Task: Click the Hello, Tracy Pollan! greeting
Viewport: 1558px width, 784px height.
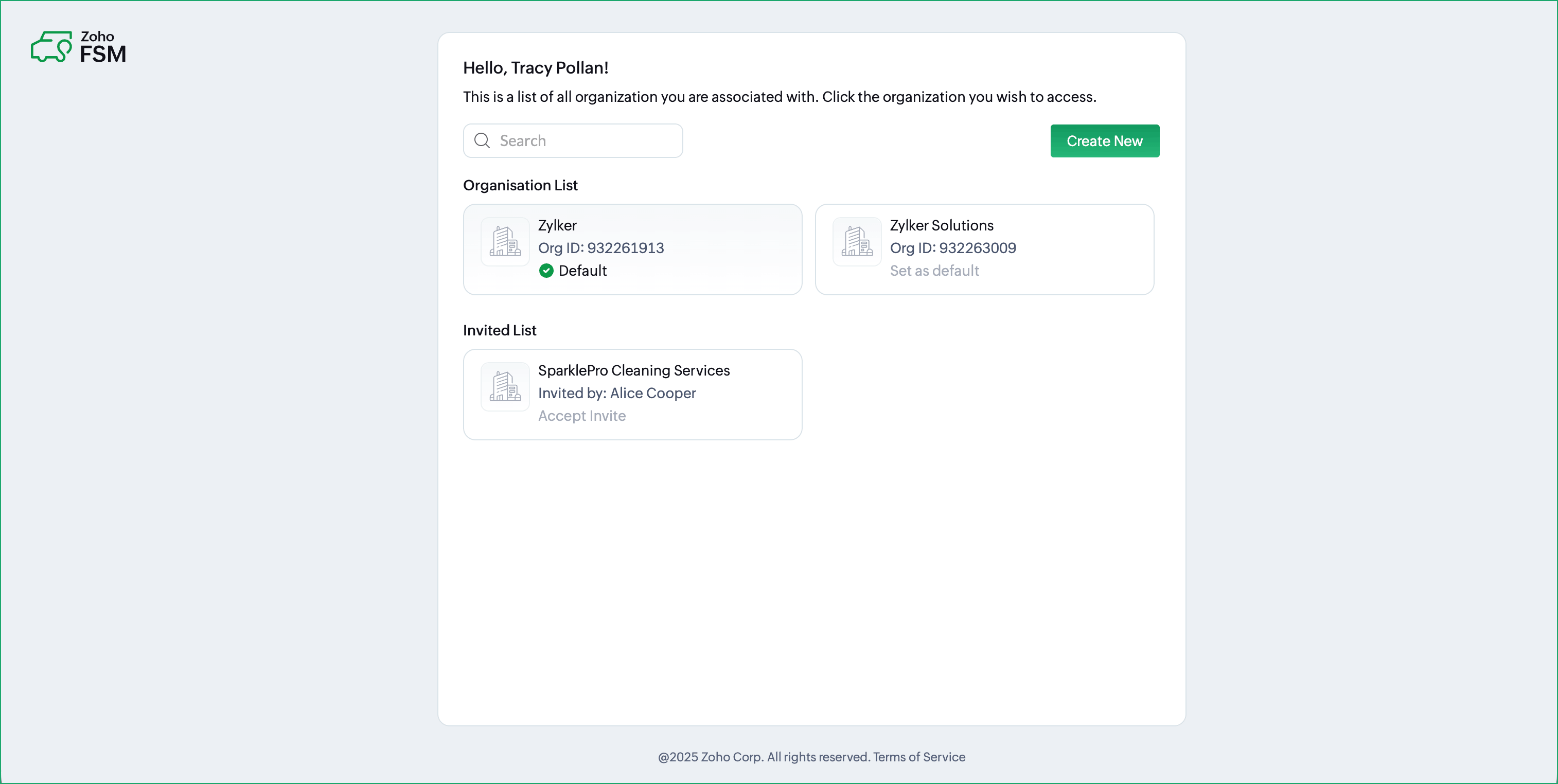Action: [x=536, y=68]
